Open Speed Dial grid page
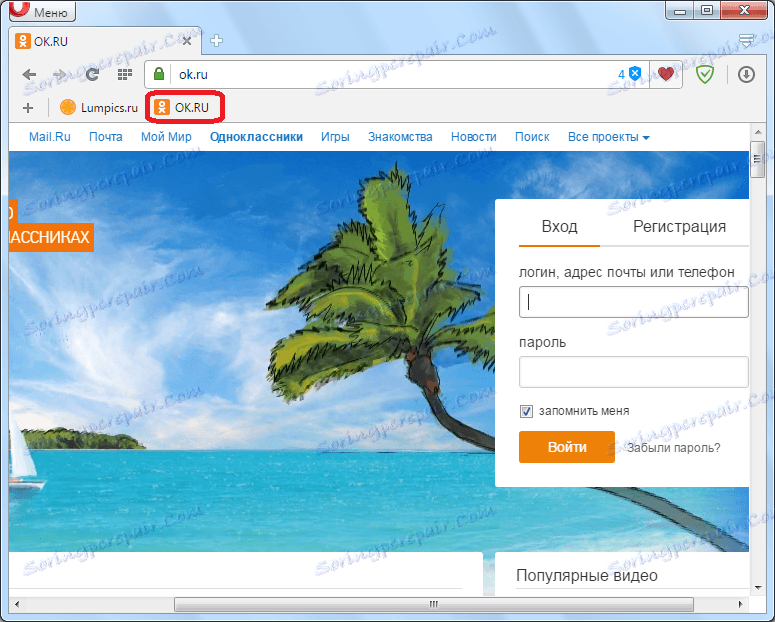 point(125,75)
